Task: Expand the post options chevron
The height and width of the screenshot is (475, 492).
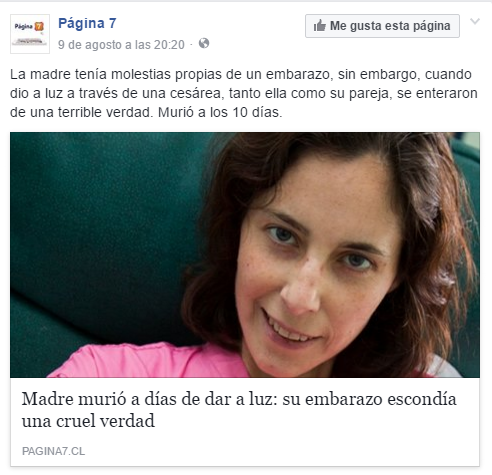Action: point(475,21)
